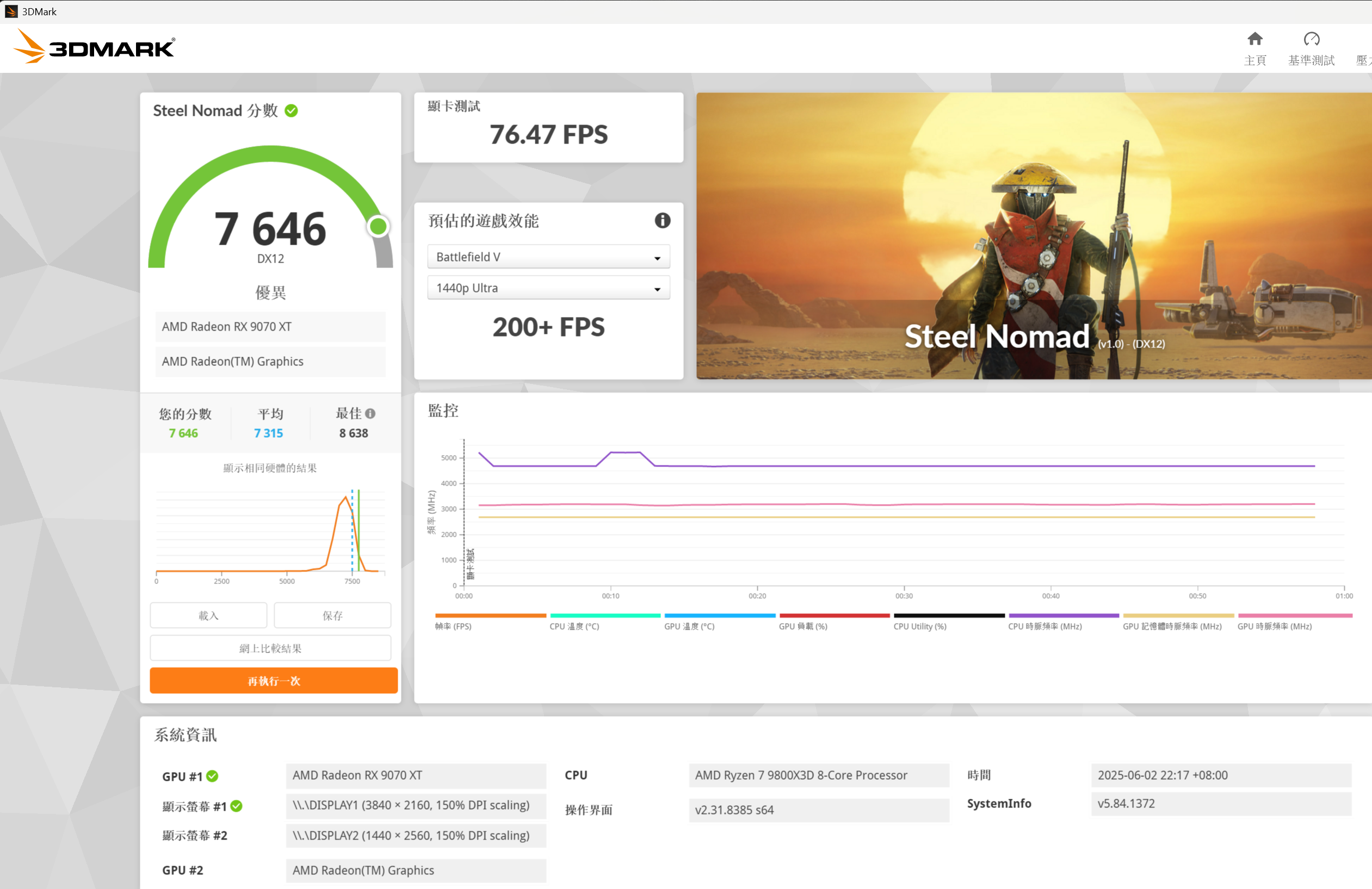1372x889 pixels.
Task: Click the SystemInfo version v5.84.1372
Action: point(1221,804)
